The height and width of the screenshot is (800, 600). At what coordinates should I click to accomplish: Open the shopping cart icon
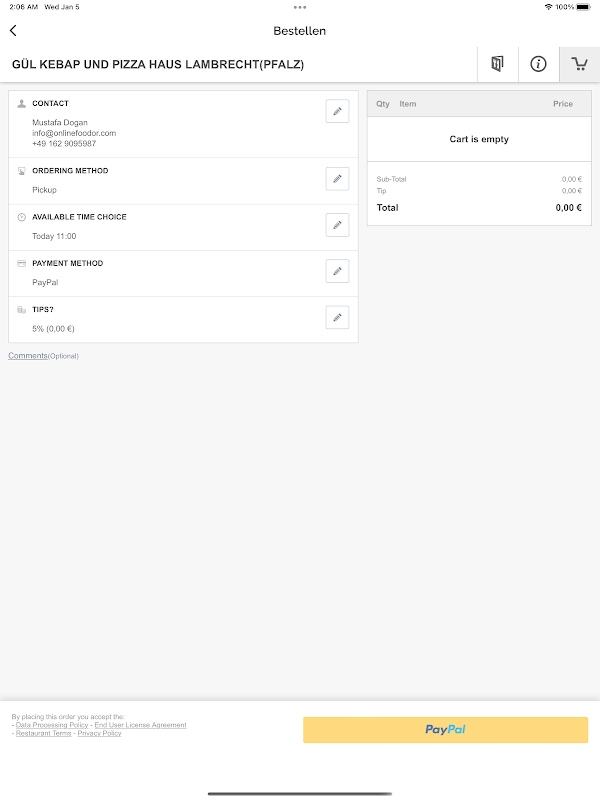[x=579, y=64]
